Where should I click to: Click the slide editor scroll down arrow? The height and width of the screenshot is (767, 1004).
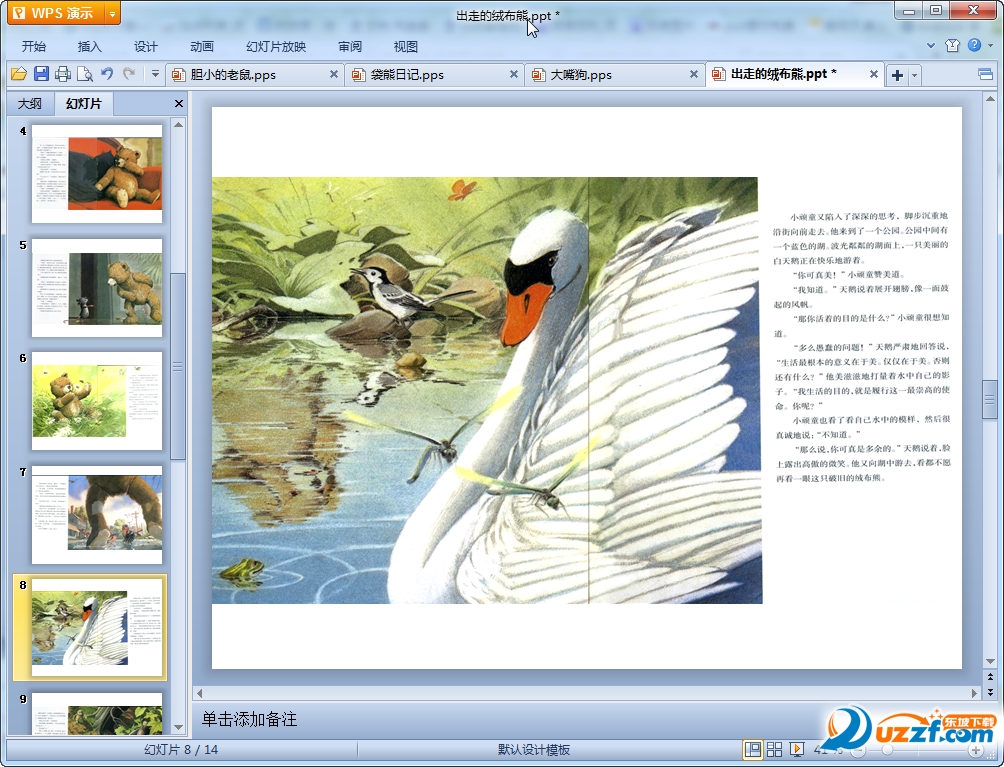click(x=990, y=661)
